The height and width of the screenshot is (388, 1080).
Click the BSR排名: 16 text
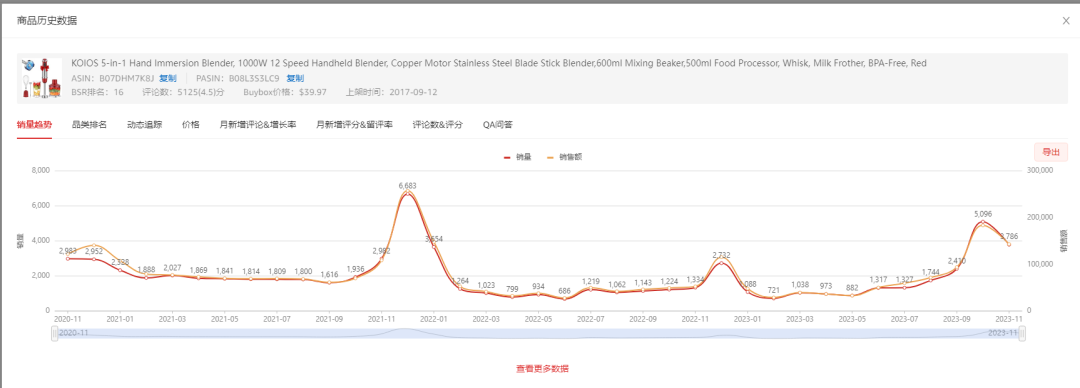click(x=98, y=92)
